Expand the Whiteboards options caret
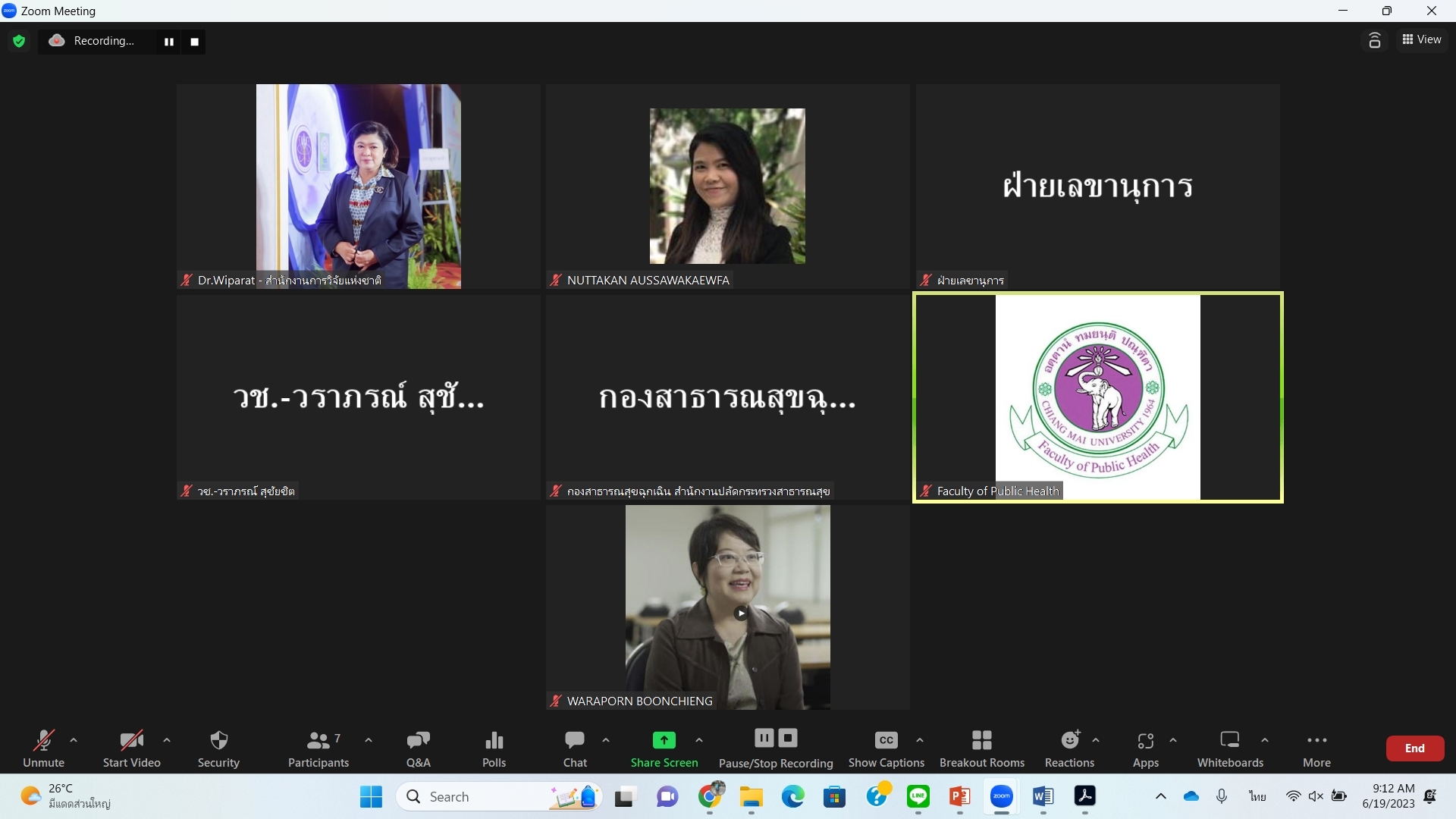This screenshot has height=819, width=1456. [1265, 740]
